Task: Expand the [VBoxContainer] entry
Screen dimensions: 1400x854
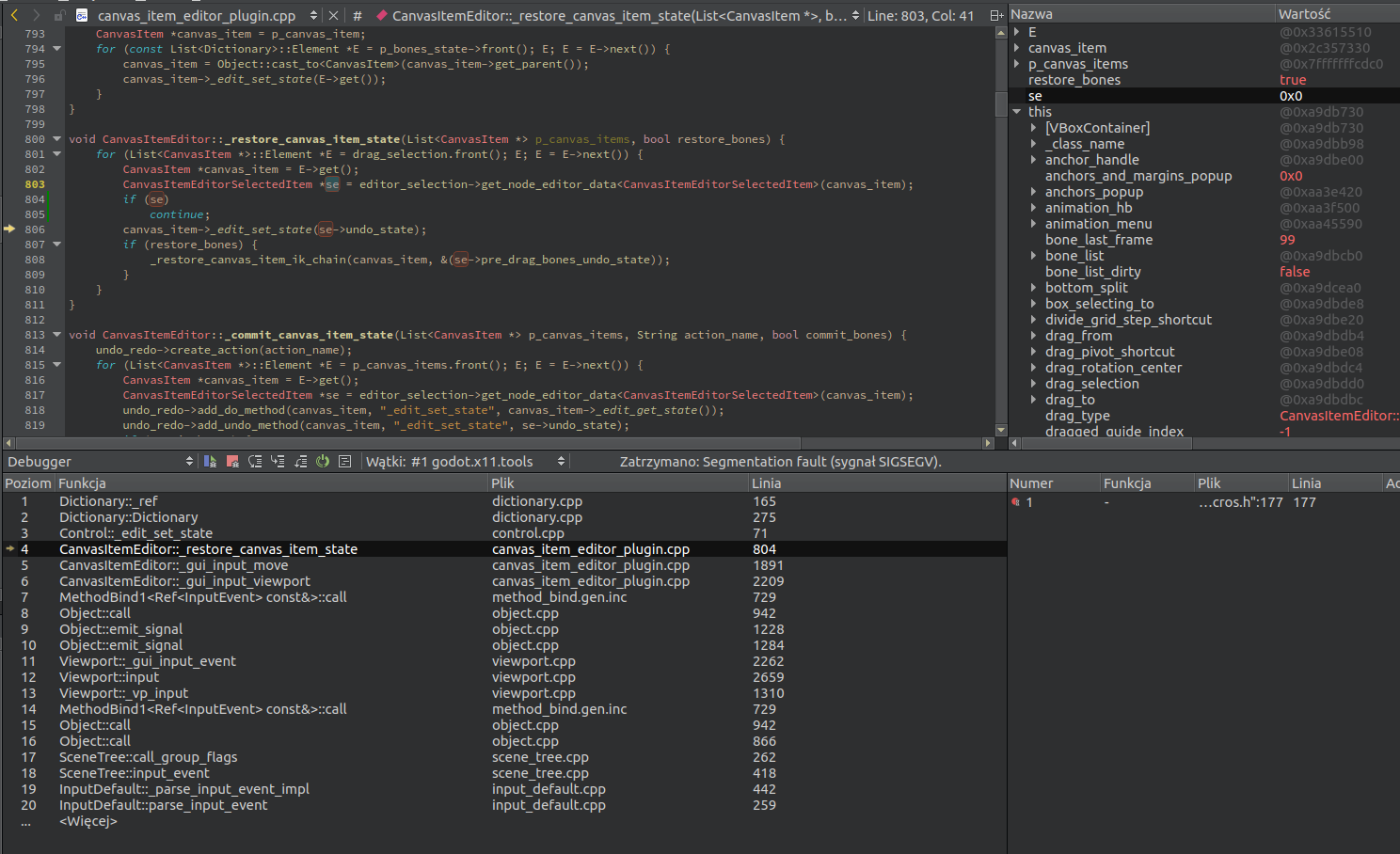Action: 1034,128
